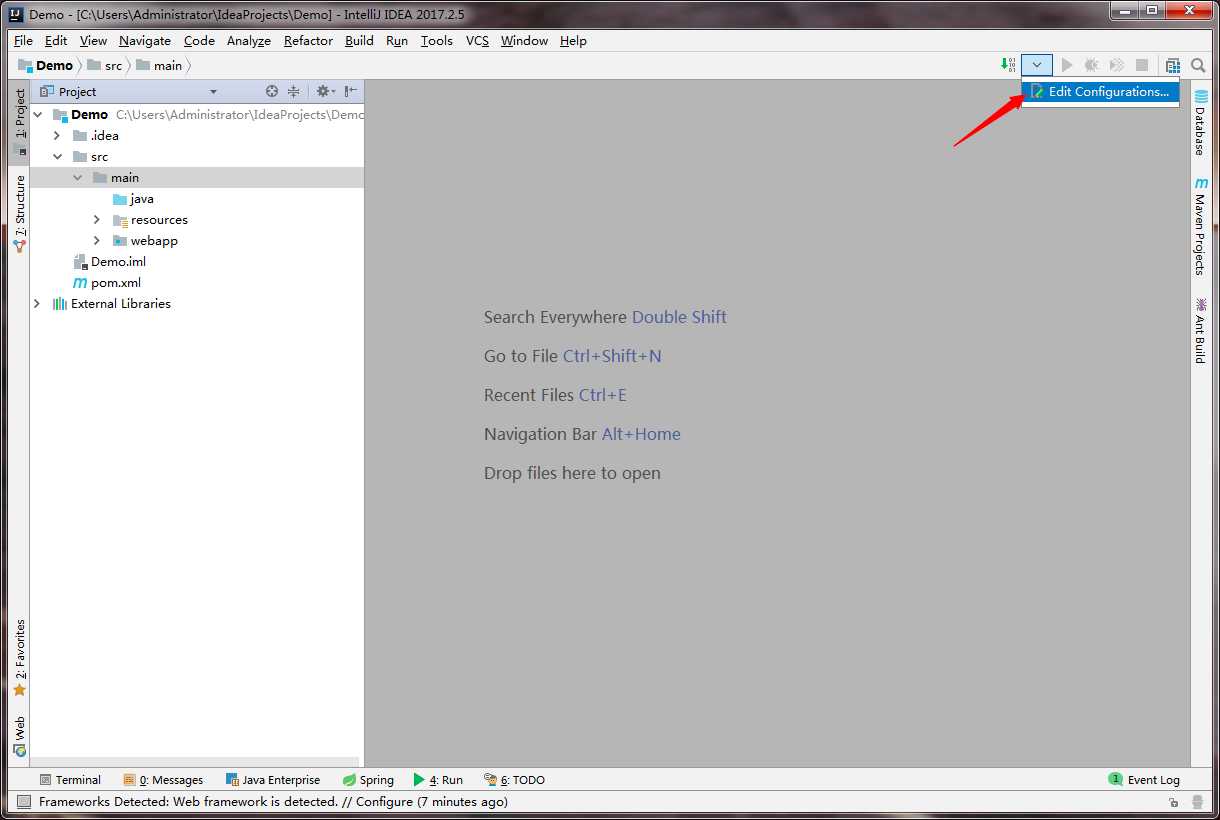Open the 2: Favorites side tab
The height and width of the screenshot is (820, 1220).
coord(20,657)
